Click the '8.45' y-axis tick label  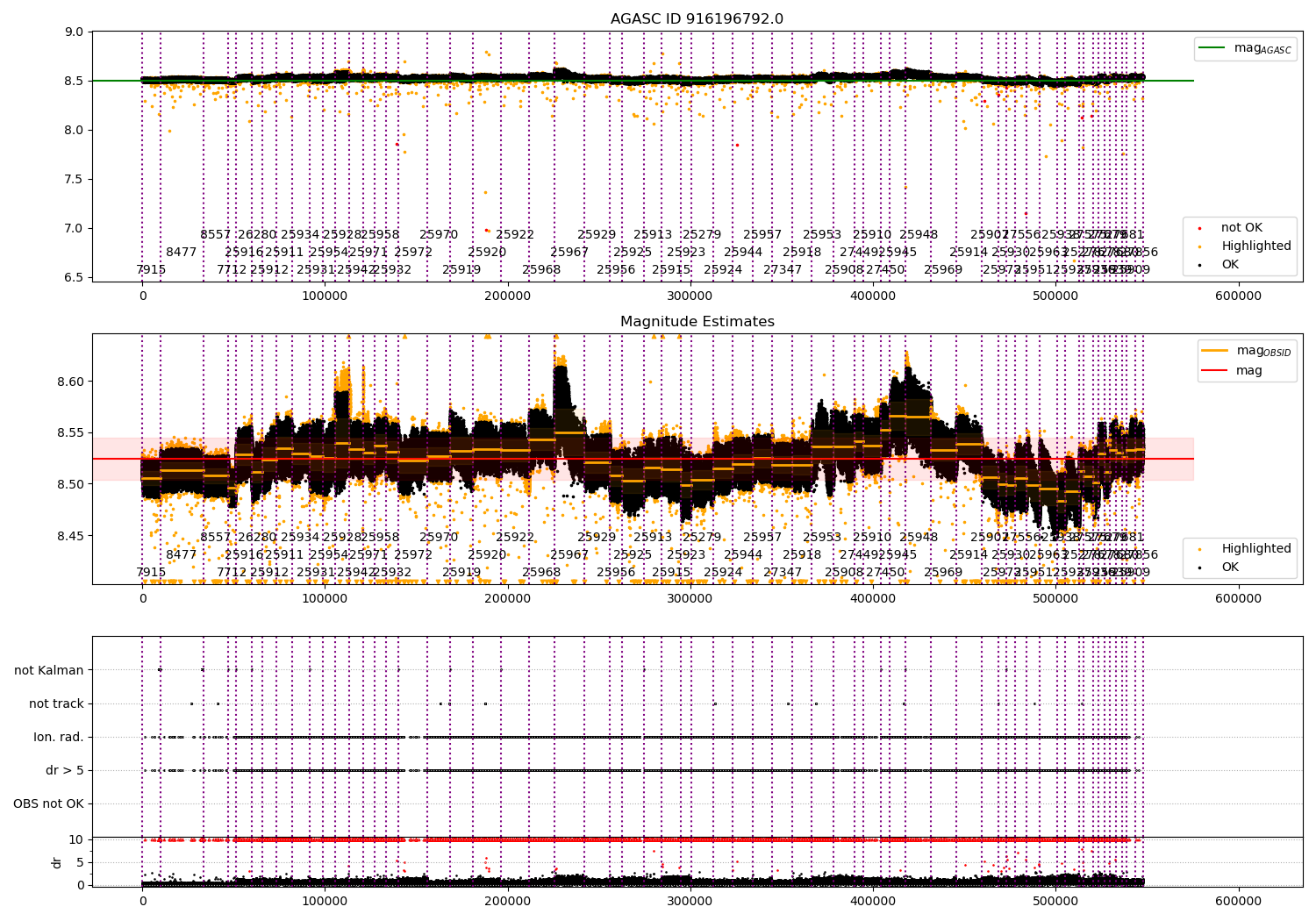[71, 536]
